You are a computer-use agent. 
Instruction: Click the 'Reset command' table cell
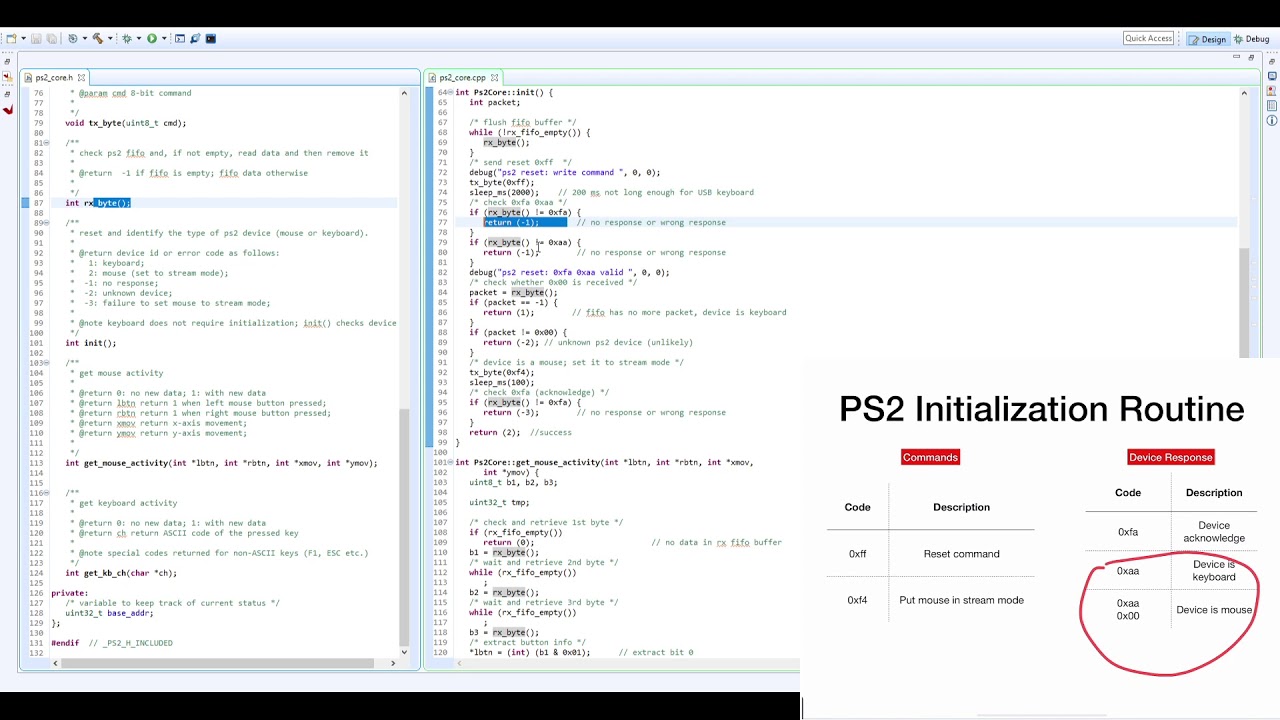961,554
